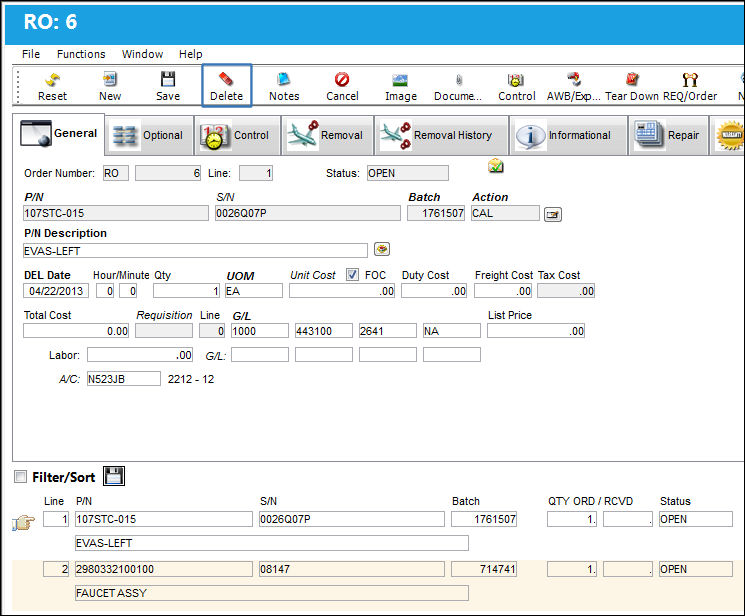The height and width of the screenshot is (616, 745).
Task: Click the P/N Description field EVAS-LEFT
Action: click(195, 250)
